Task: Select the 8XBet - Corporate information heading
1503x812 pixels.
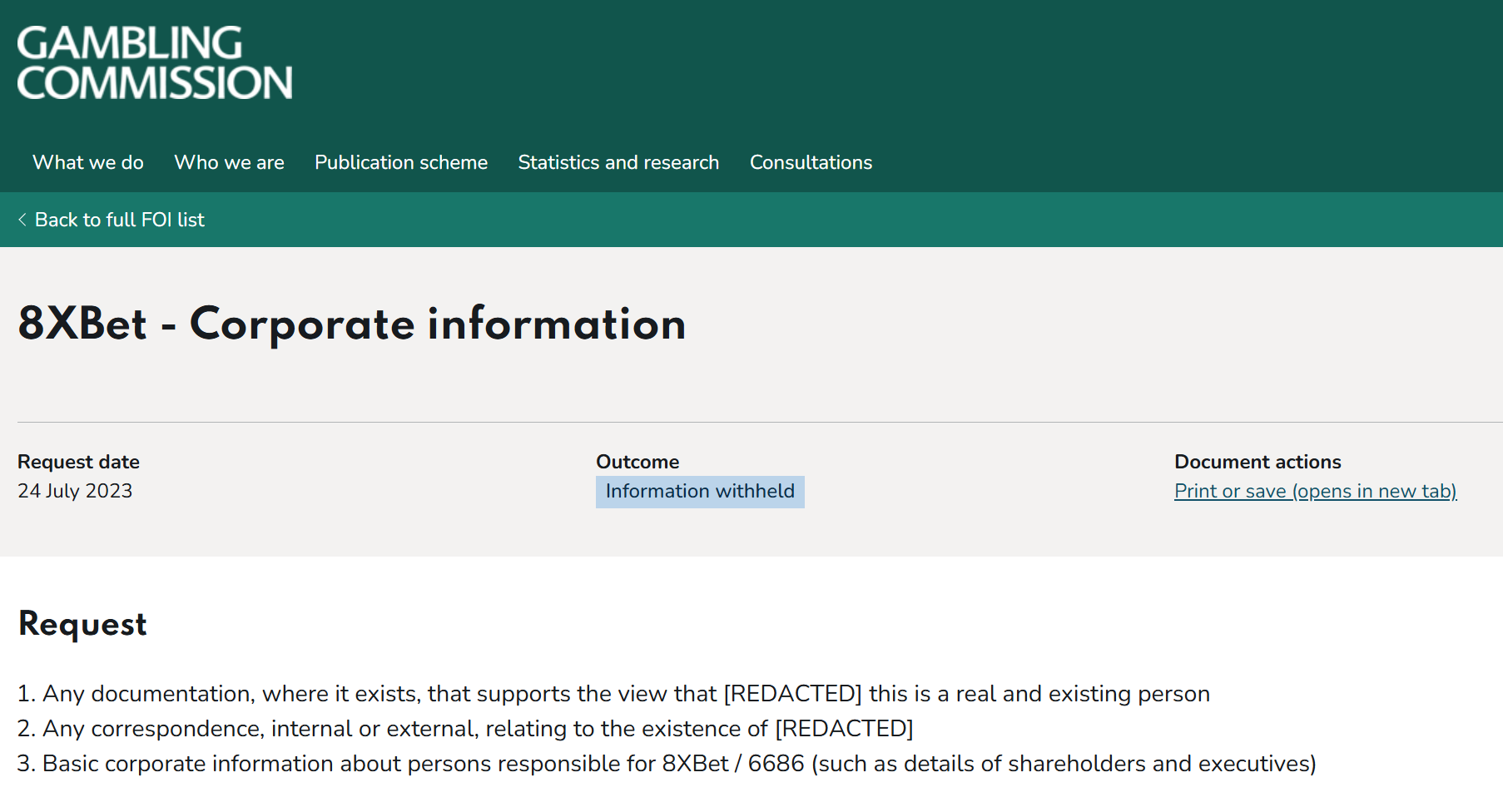Action: point(352,324)
